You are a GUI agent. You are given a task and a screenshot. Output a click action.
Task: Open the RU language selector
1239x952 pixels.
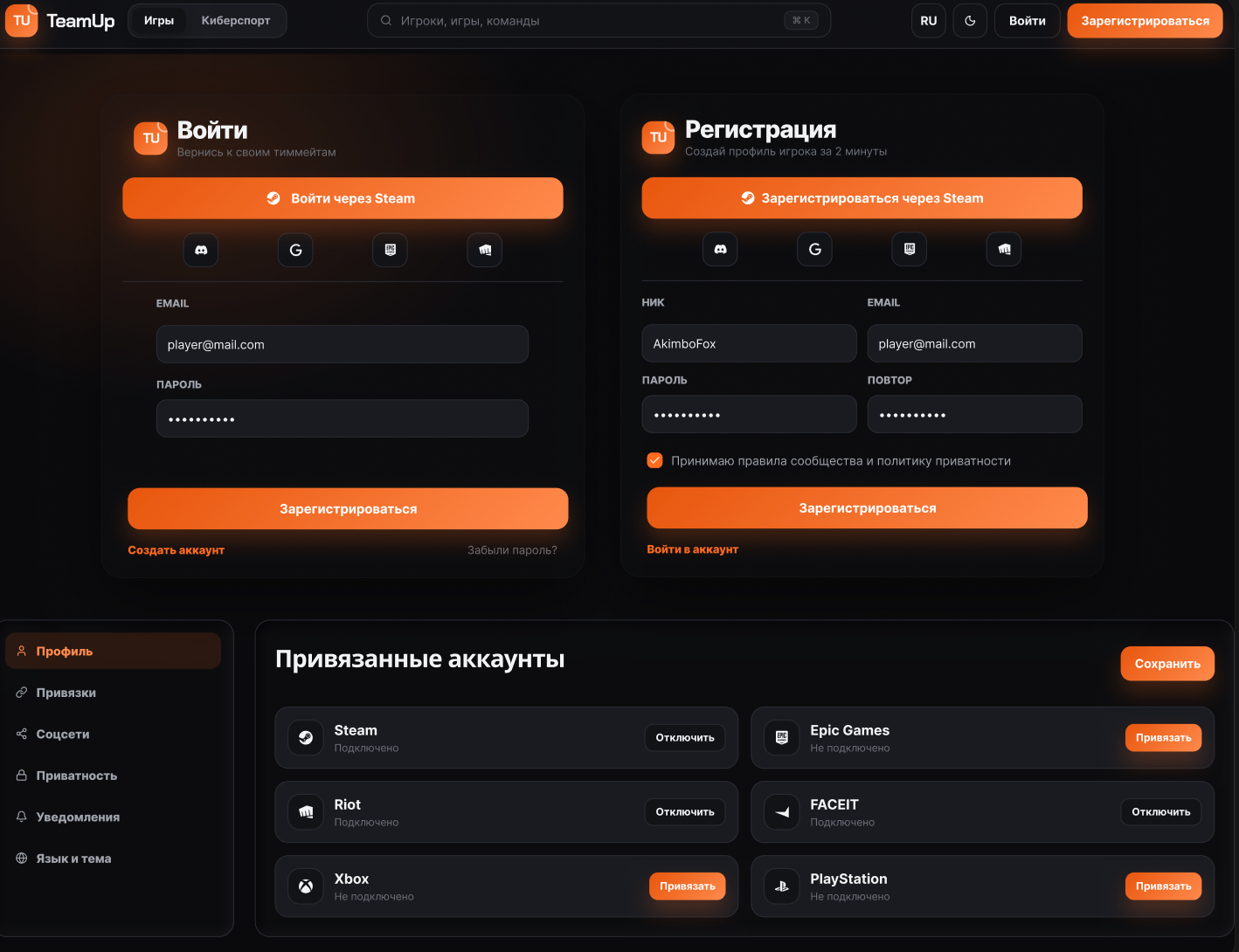click(x=929, y=21)
